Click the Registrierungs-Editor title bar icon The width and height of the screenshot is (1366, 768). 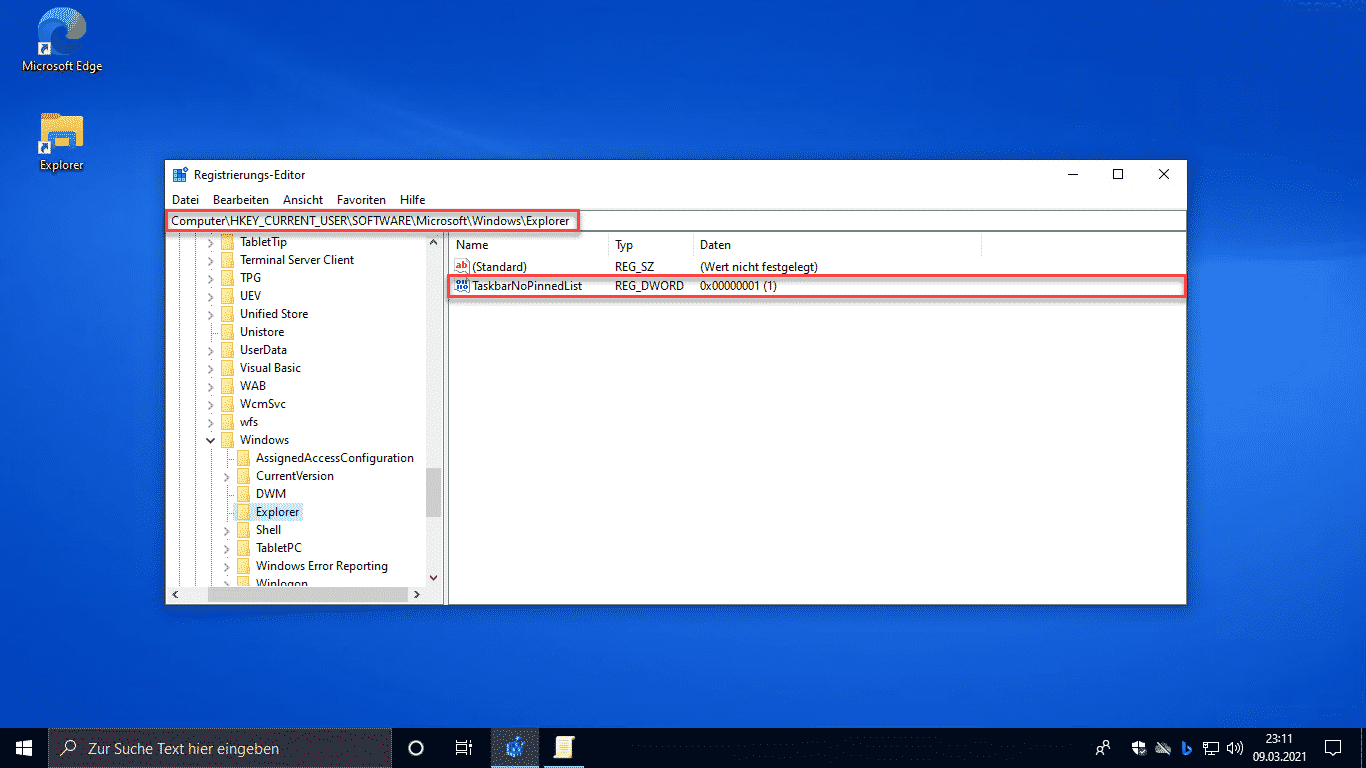tap(180, 175)
